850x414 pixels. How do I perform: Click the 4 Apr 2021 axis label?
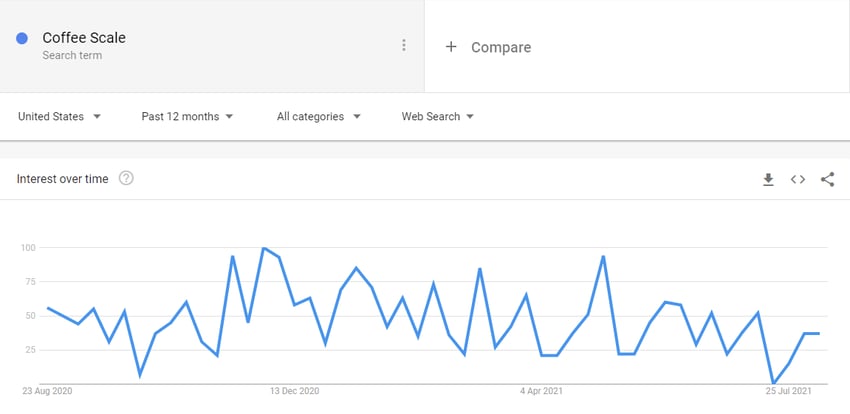(x=541, y=391)
